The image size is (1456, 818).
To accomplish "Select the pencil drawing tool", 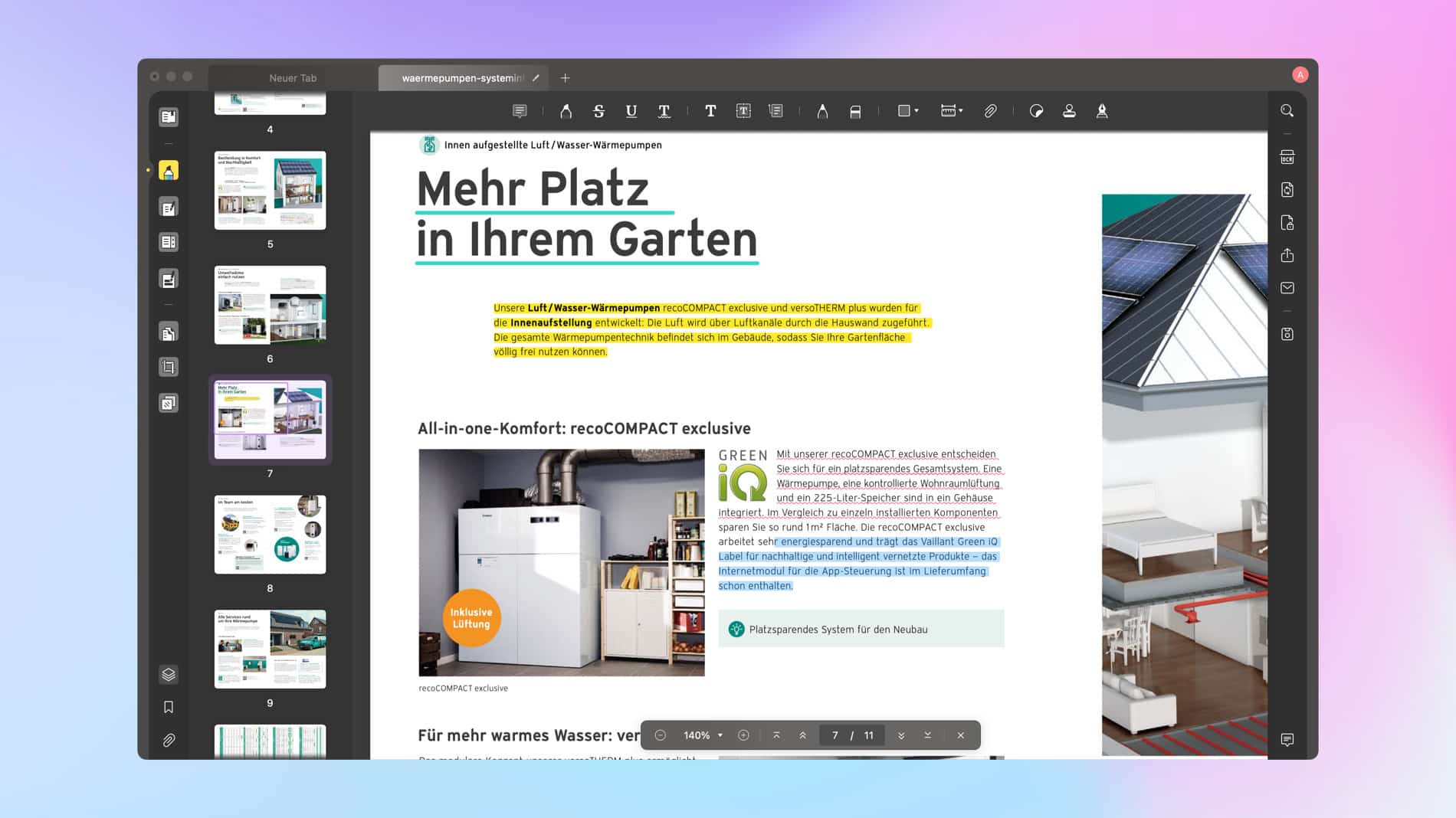I will tap(822, 111).
